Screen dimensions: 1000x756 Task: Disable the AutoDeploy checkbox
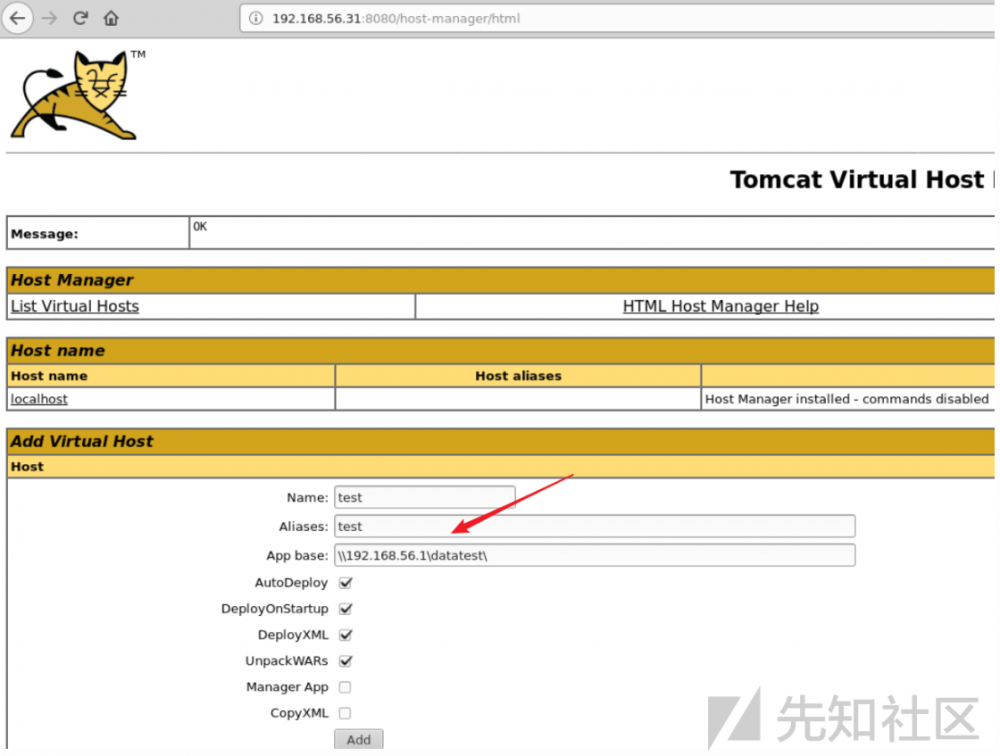(345, 583)
